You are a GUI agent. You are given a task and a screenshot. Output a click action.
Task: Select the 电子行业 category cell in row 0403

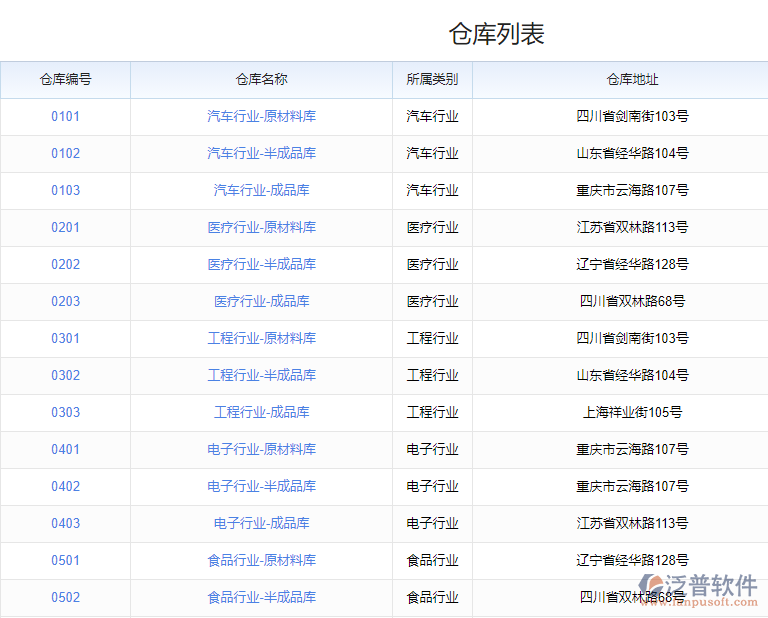coord(432,523)
